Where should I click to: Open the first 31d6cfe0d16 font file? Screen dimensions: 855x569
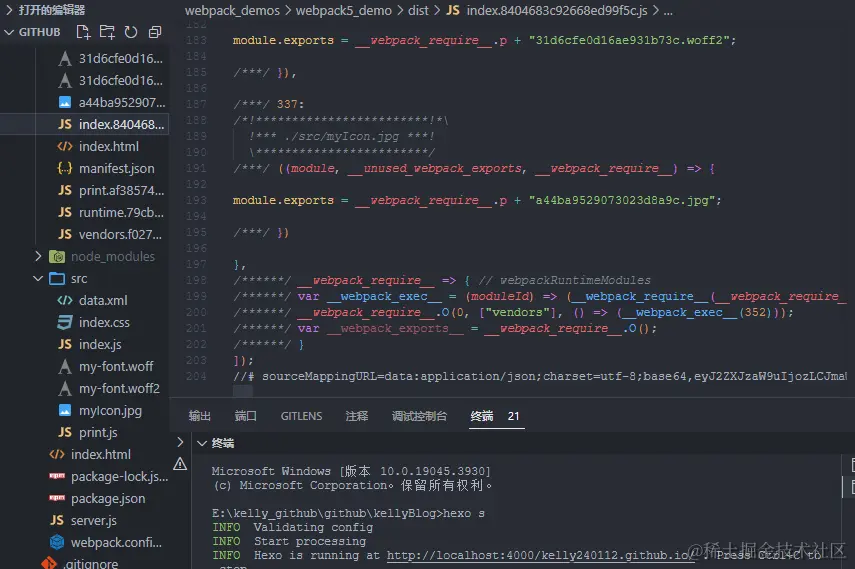click(x=121, y=58)
